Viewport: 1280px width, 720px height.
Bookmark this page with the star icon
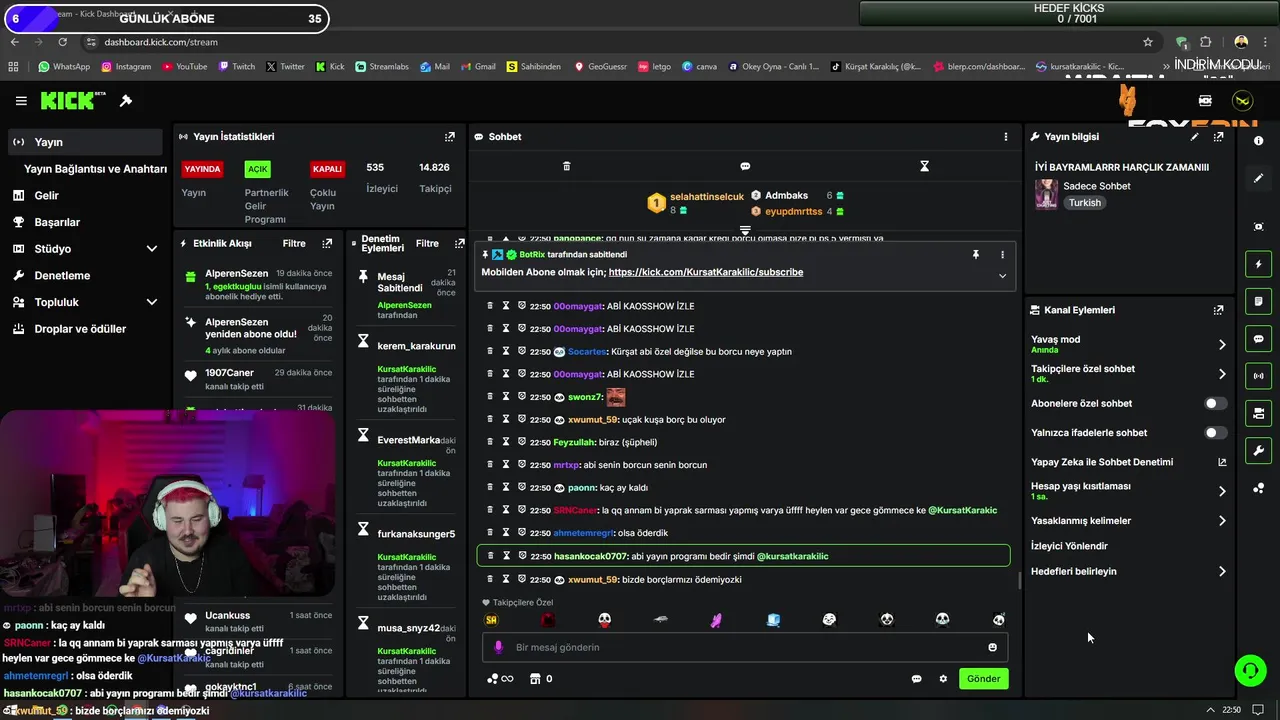coord(1148,42)
